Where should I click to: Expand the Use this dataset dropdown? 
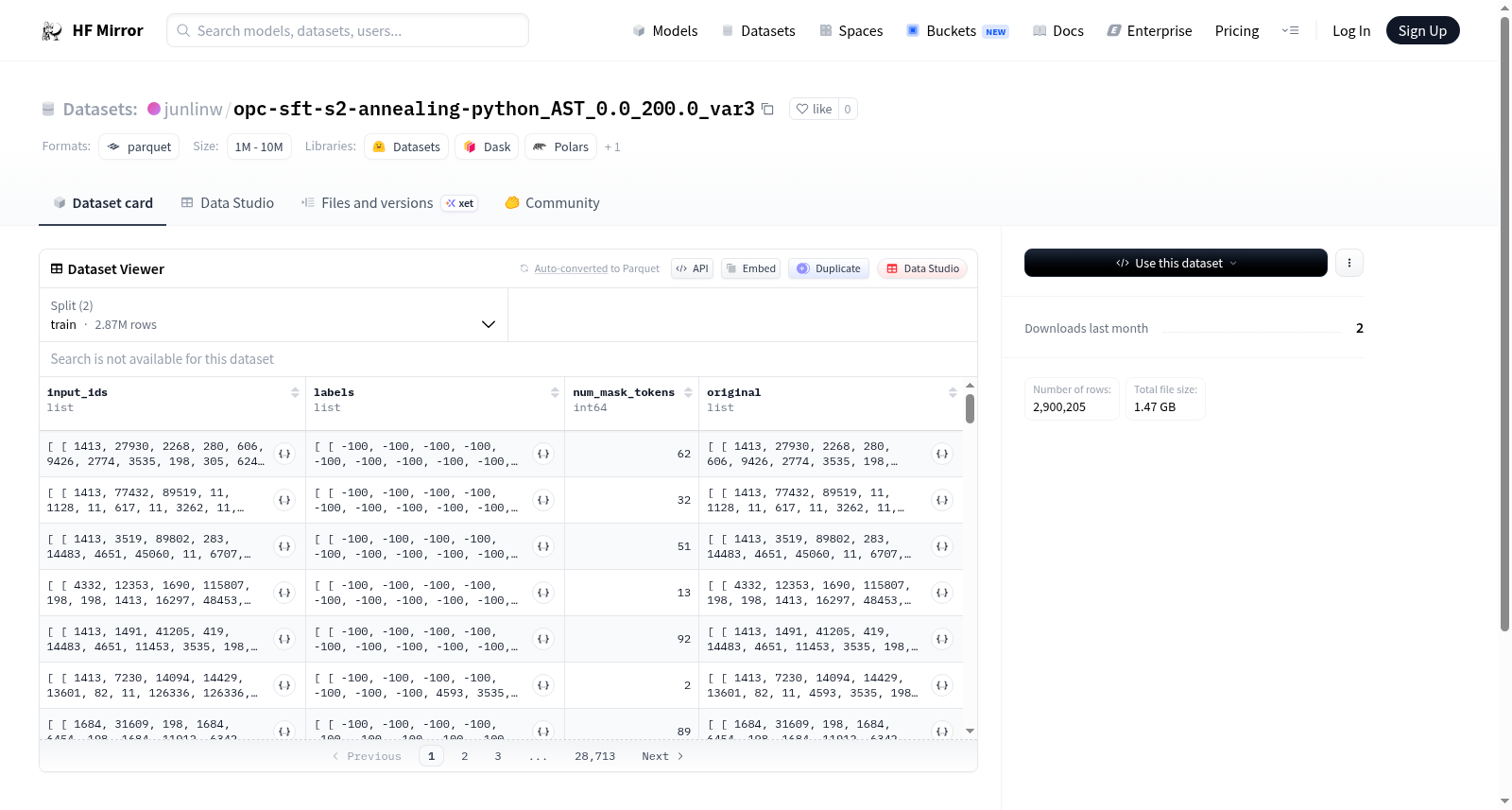point(1176,263)
